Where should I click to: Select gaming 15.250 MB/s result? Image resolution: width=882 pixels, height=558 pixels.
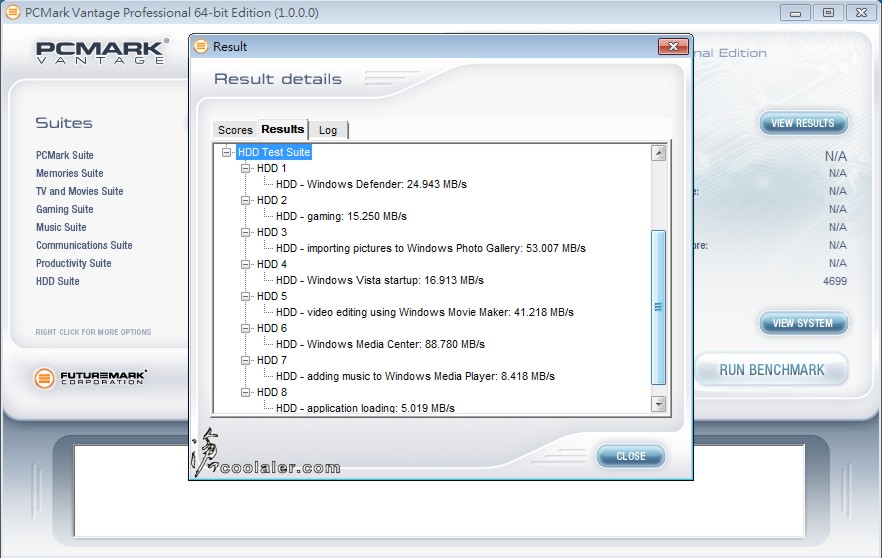point(341,216)
